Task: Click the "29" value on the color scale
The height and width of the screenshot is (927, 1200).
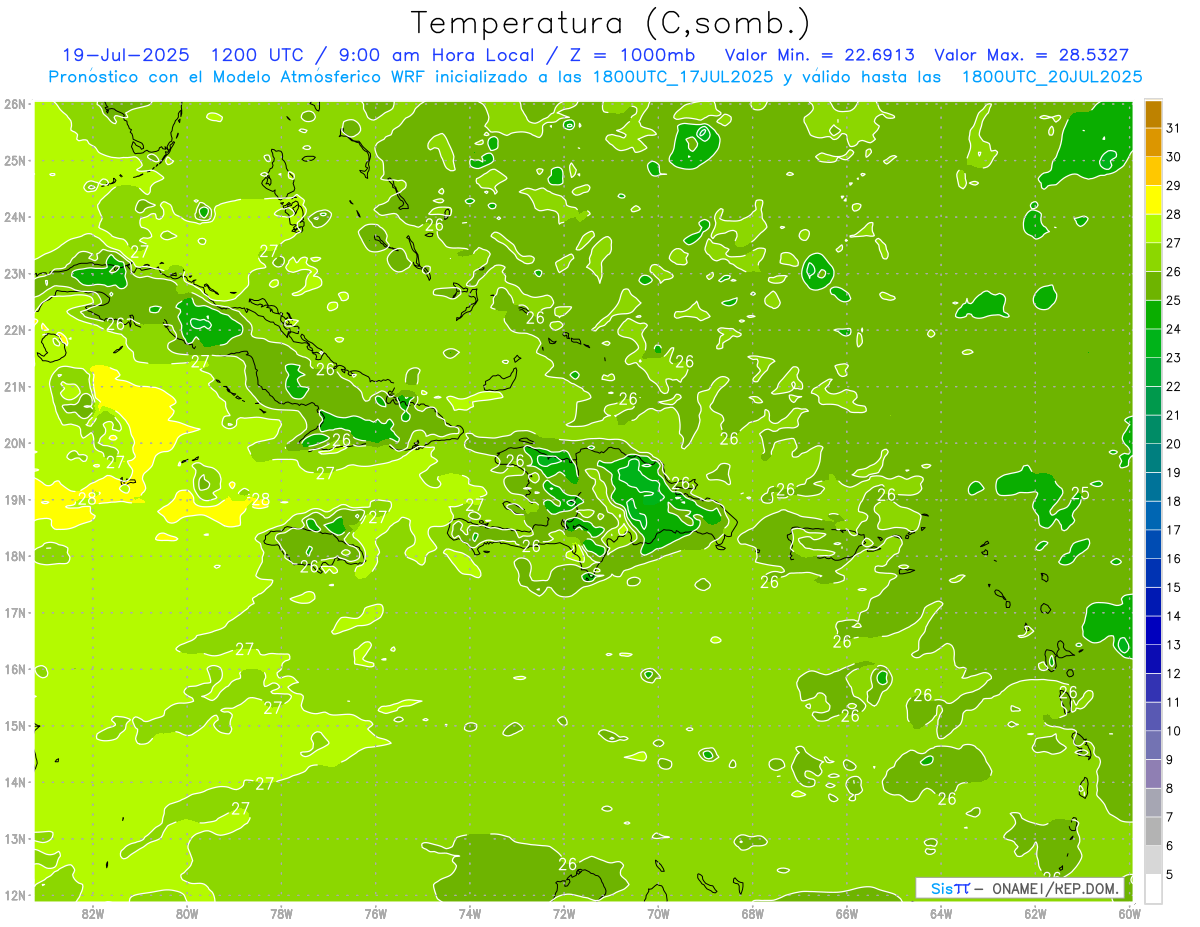Action: point(1174,185)
